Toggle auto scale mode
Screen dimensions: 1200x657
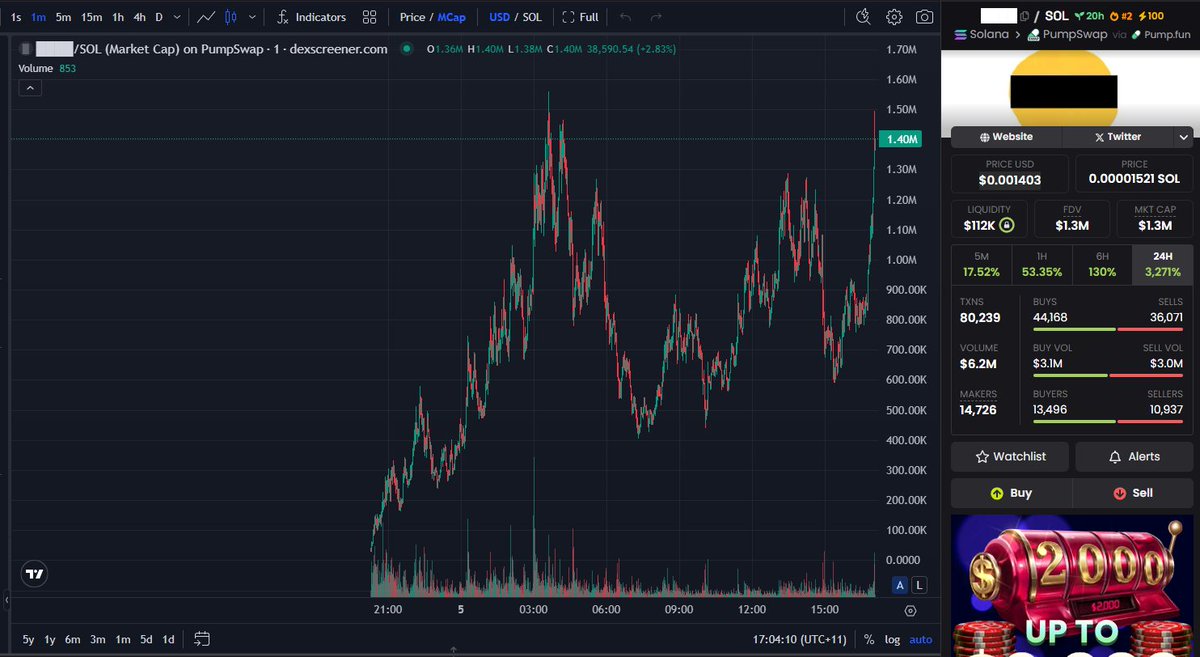(921, 639)
